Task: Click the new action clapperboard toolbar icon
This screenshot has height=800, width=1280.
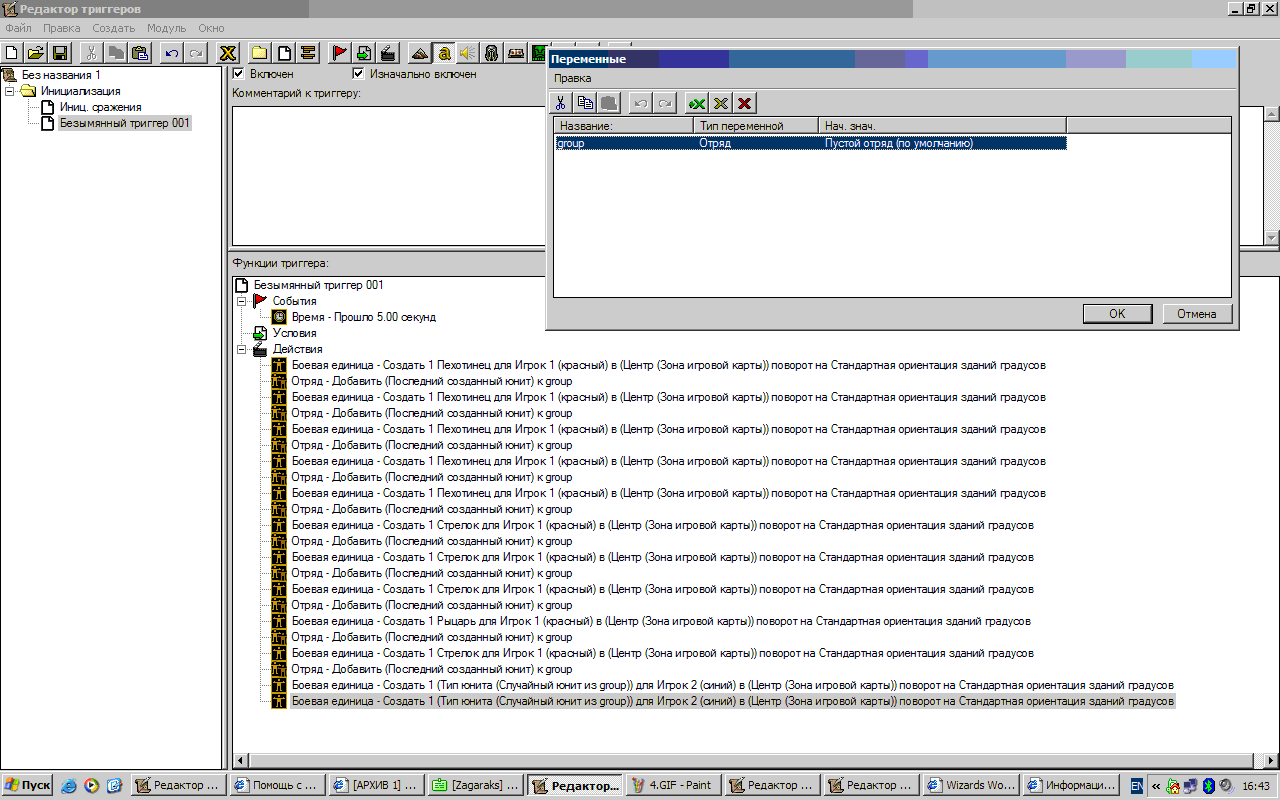Action: coord(388,53)
